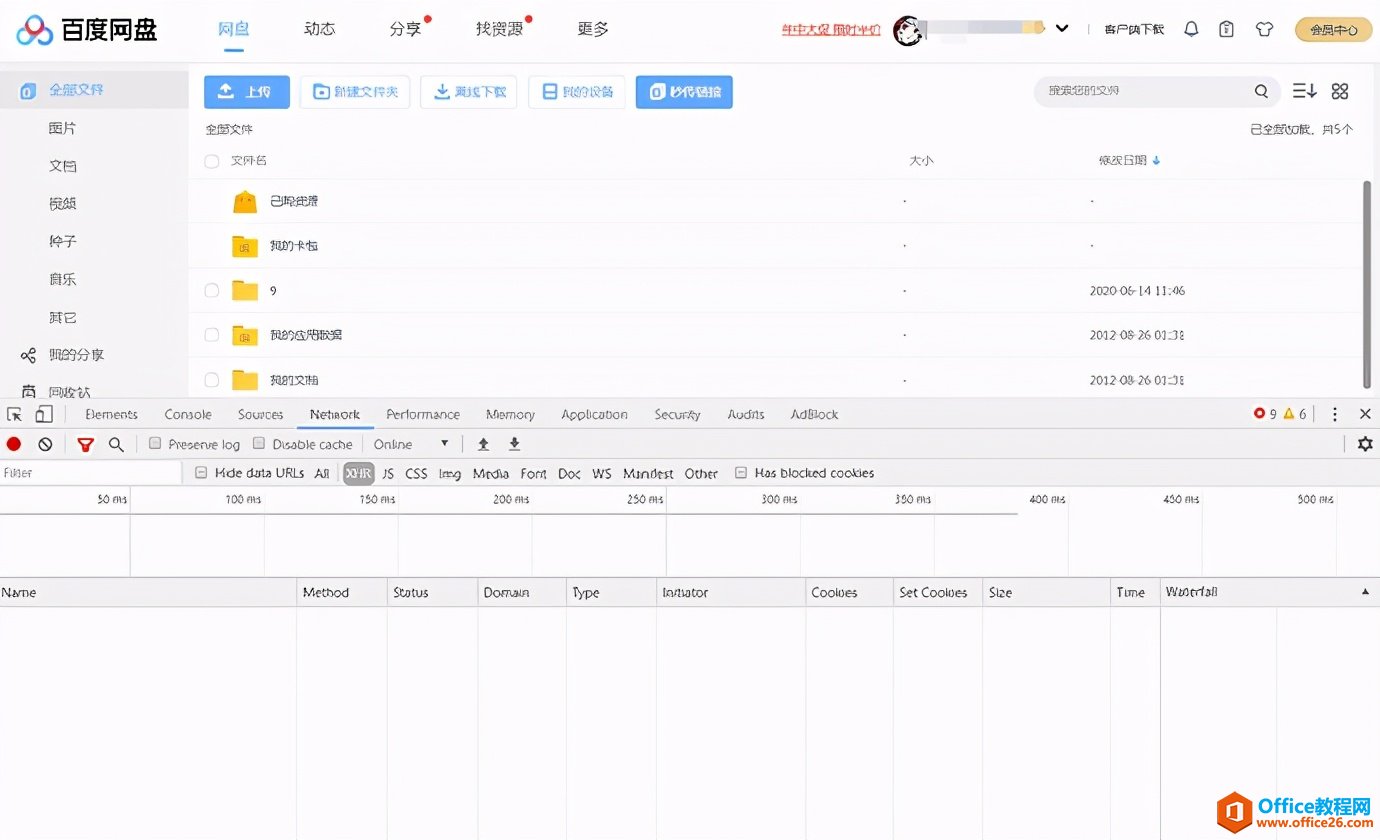Open the file sort order menu
This screenshot has height=840, width=1380.
coord(1304,91)
